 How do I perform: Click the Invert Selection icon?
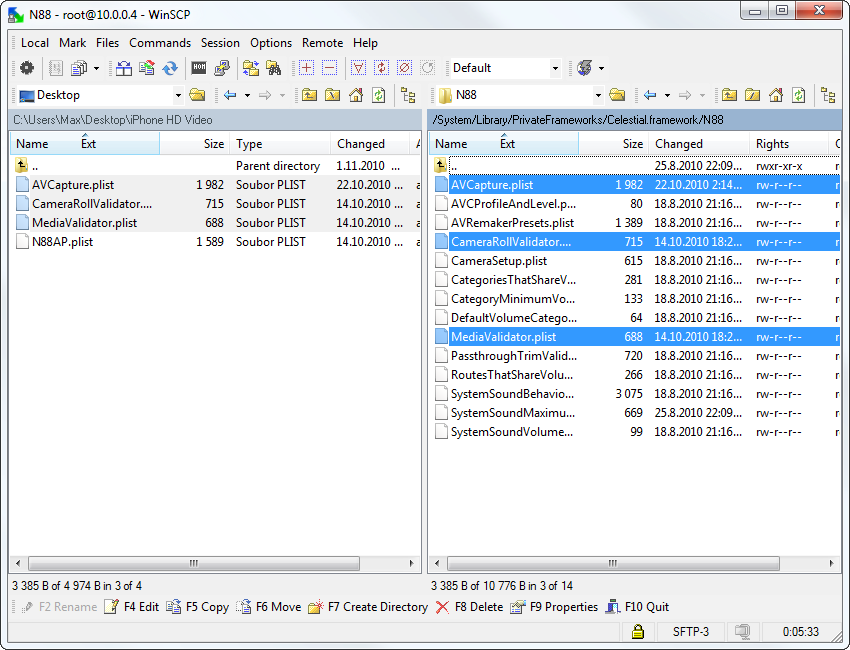tap(381, 68)
